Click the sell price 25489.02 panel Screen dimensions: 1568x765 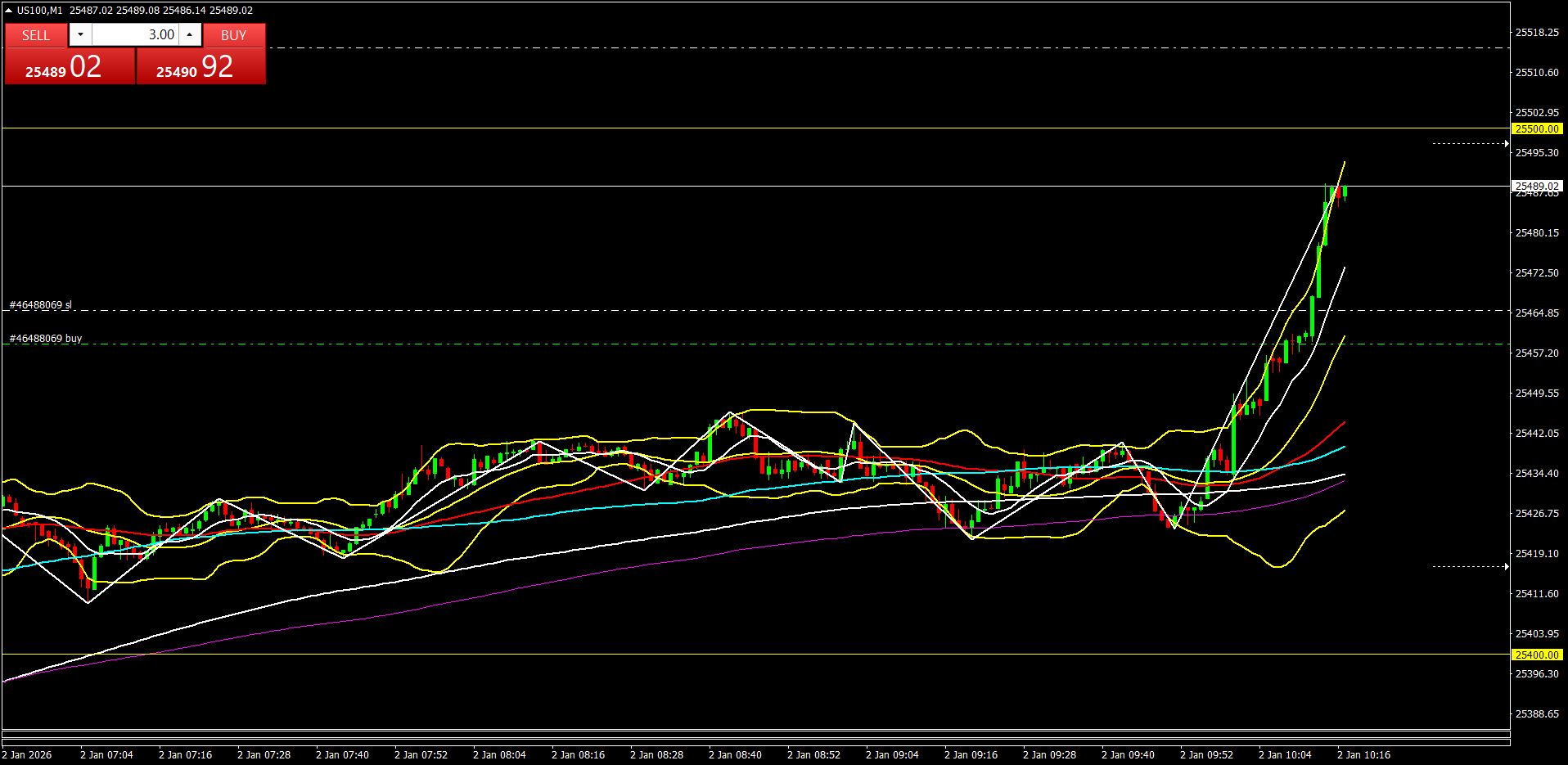pos(70,66)
